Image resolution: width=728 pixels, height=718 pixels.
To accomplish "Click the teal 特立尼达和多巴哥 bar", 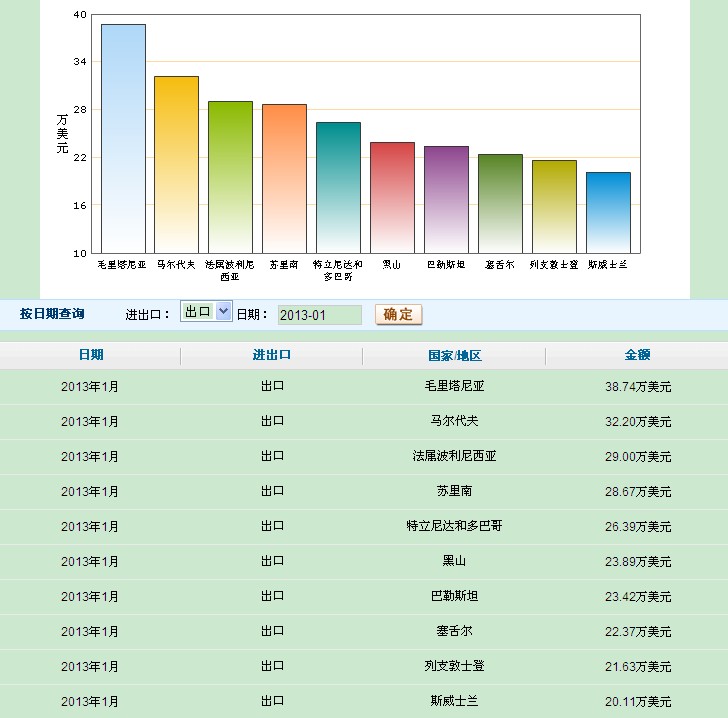I will 338,187.
